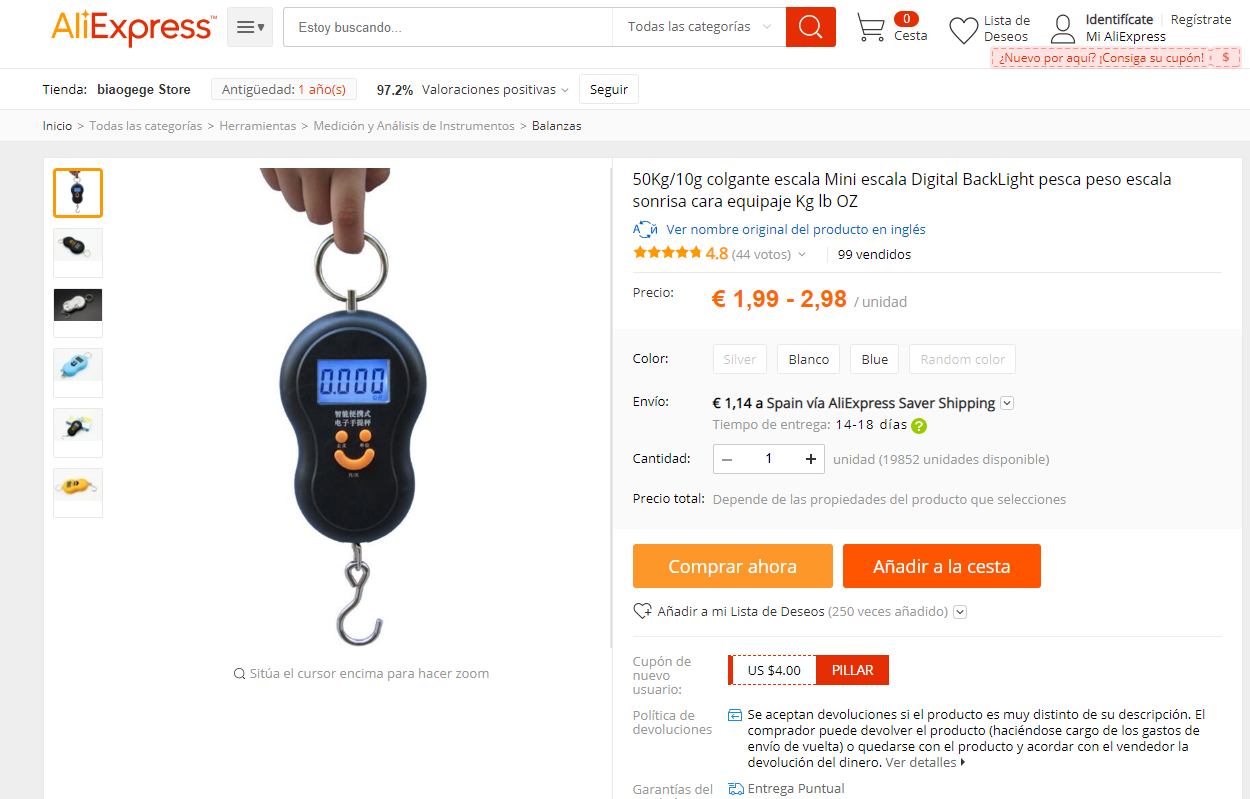Image resolution: width=1250 pixels, height=799 pixels.
Task: Open the Balanzas breadcrumb item
Action: (556, 126)
